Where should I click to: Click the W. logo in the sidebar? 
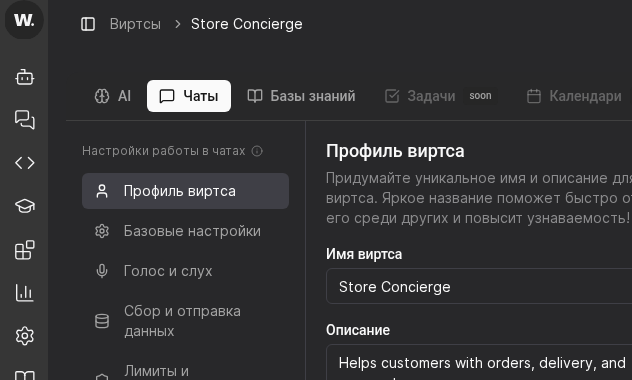tap(24, 20)
